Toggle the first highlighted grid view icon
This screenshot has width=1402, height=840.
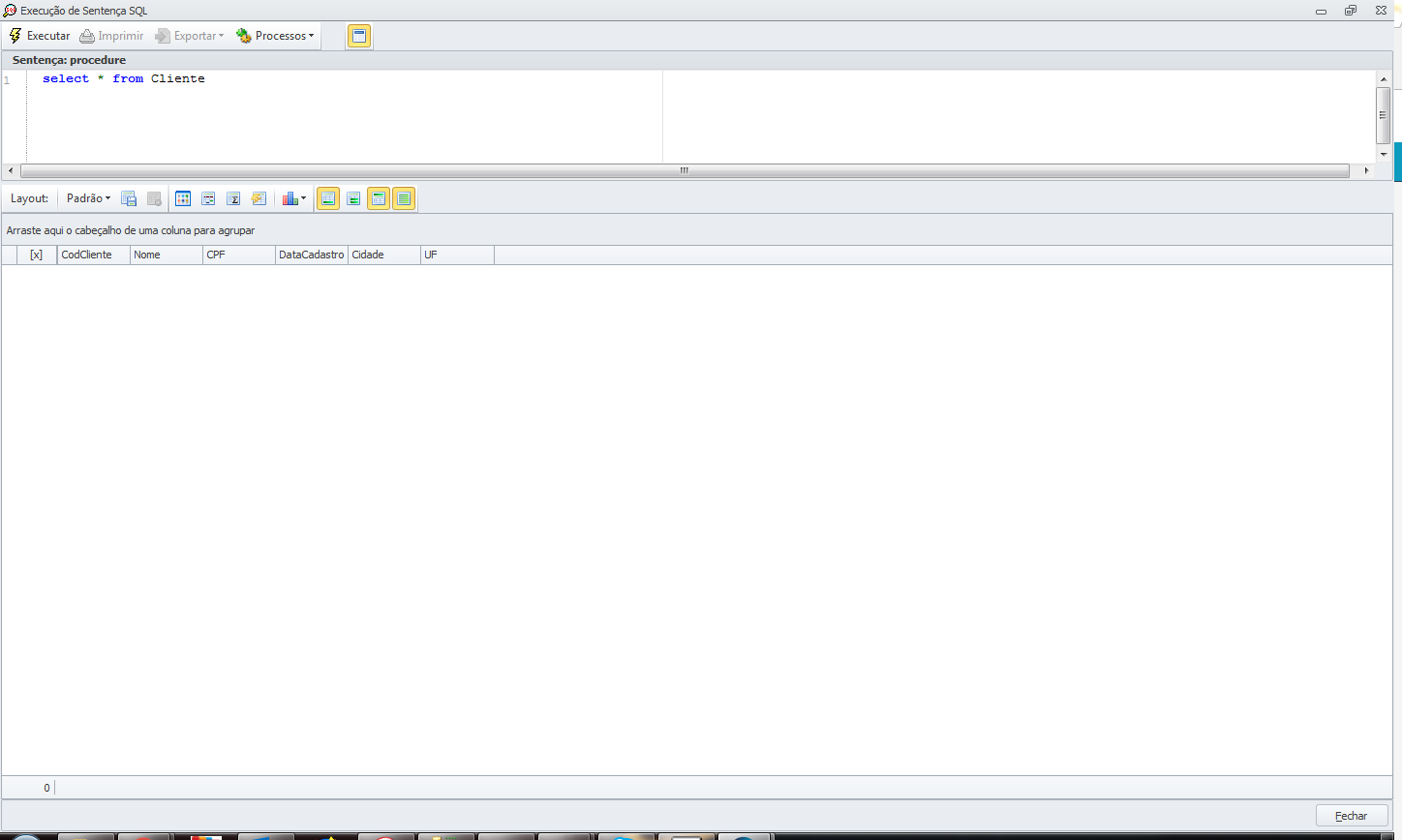[328, 198]
